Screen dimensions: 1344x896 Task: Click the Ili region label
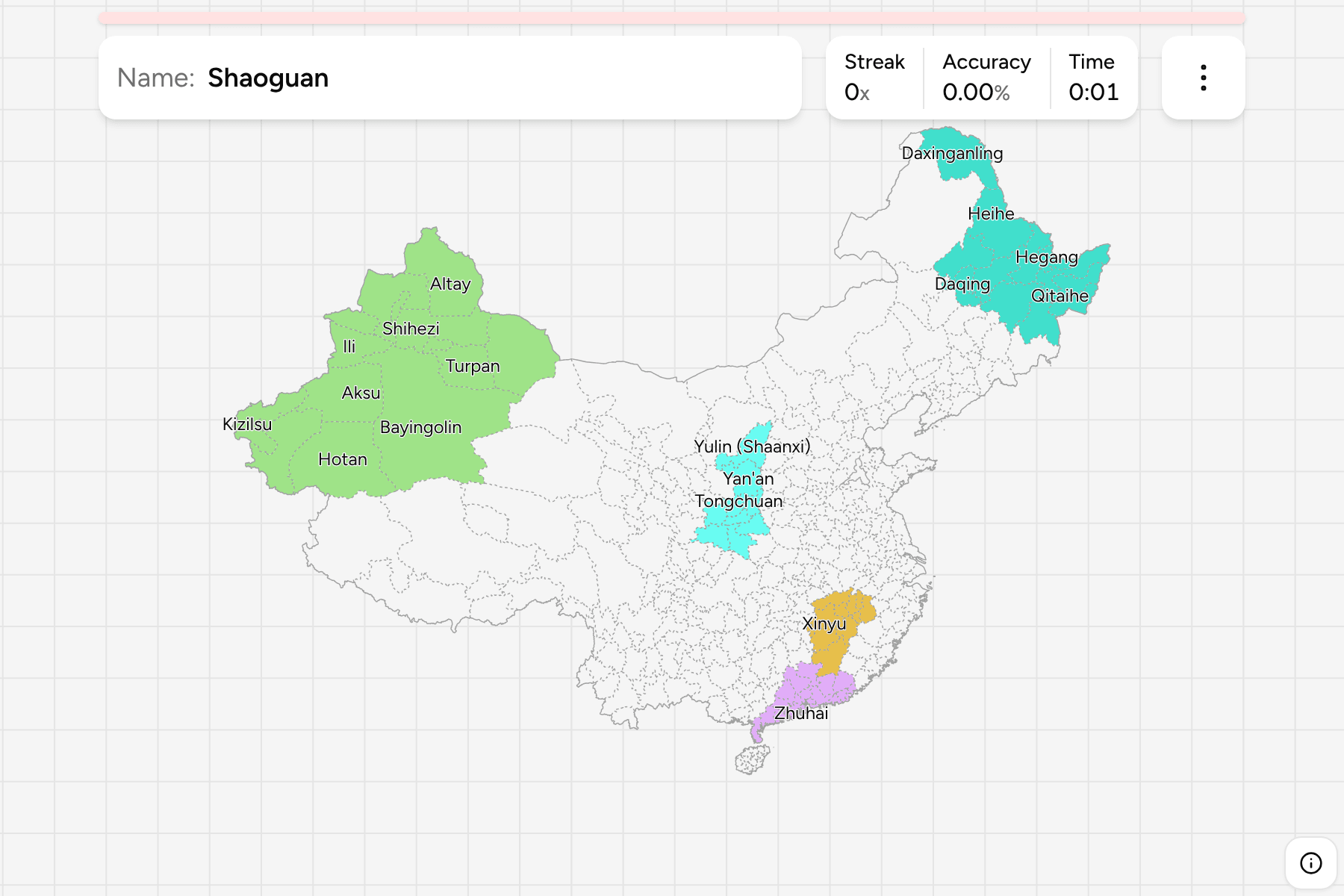(349, 346)
